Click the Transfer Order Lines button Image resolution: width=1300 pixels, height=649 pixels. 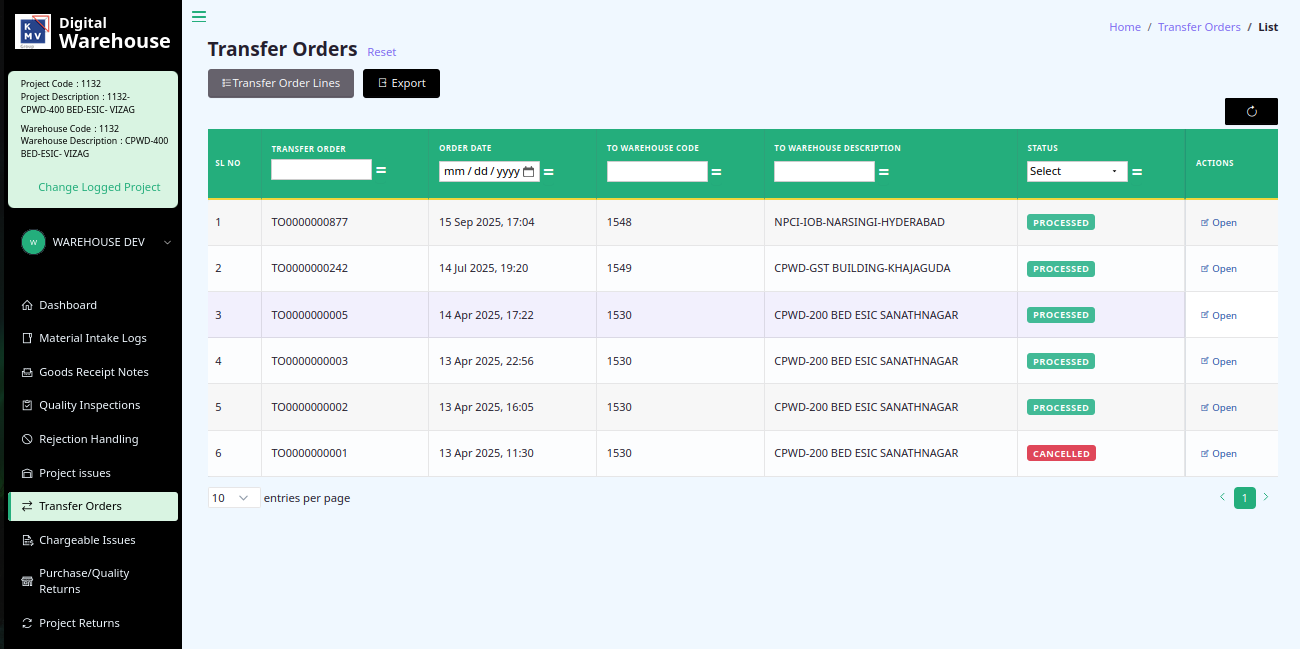point(281,83)
